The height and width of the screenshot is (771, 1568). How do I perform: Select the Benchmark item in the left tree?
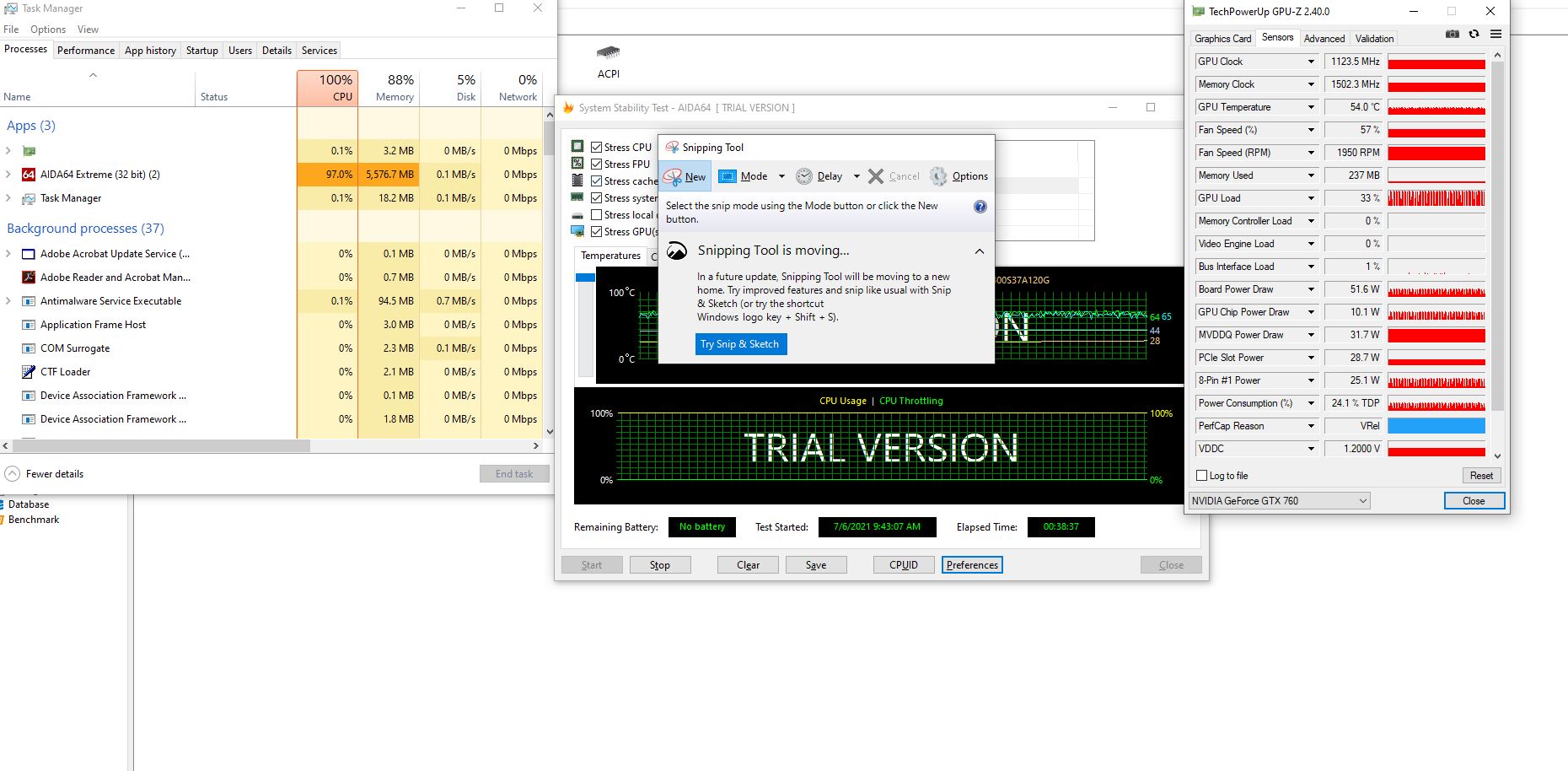coord(34,520)
